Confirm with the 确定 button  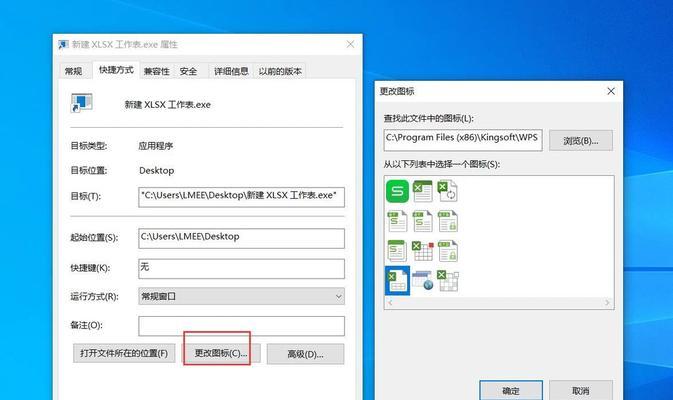pos(511,390)
